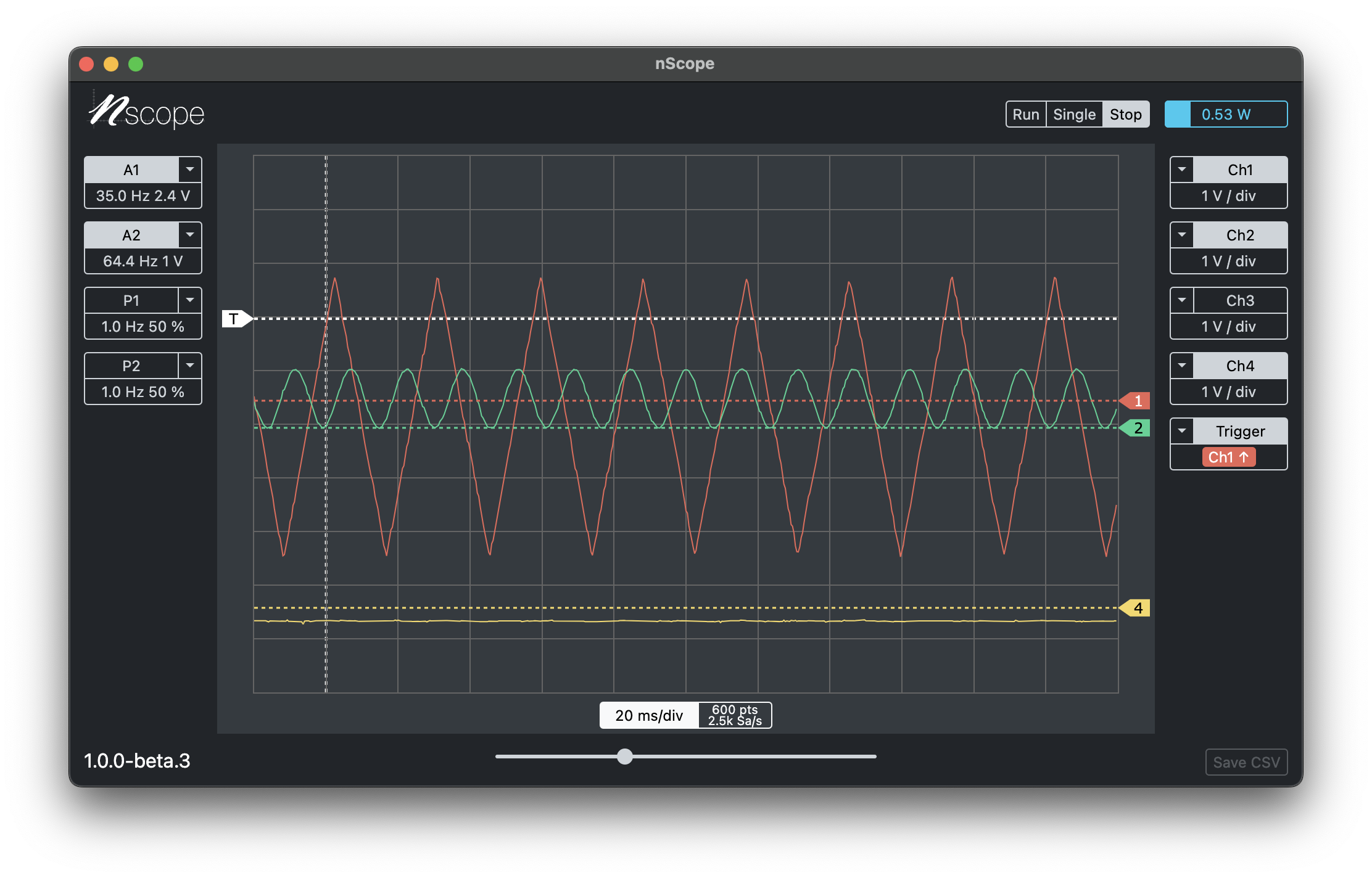
Task: Click Ch3 1 V / div scale
Action: pos(1228,326)
